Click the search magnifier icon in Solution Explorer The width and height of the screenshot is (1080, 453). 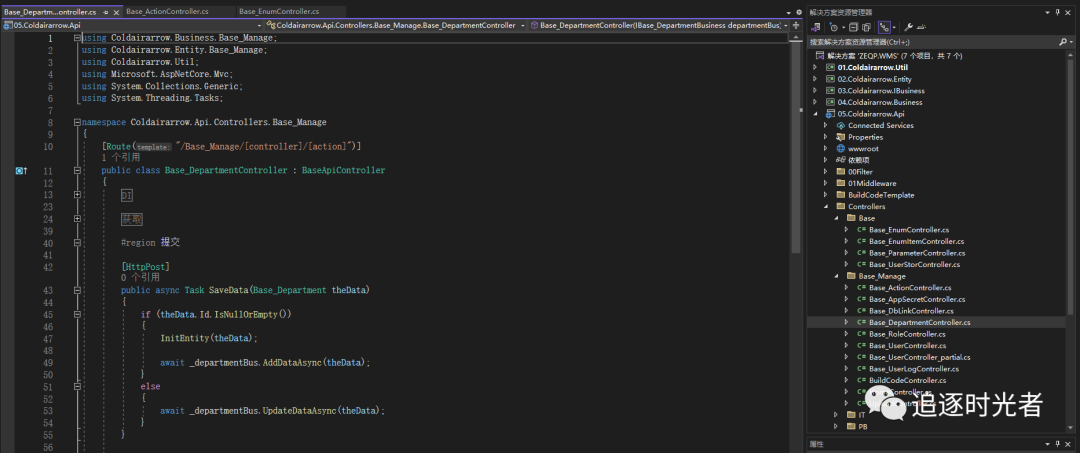pyautogui.click(x=1063, y=42)
